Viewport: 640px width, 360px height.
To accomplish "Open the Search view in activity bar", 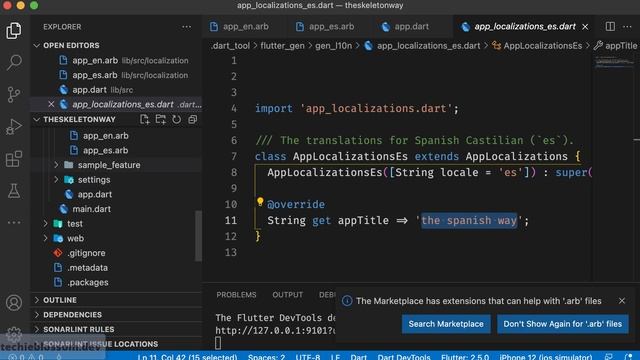I will (x=14, y=62).
